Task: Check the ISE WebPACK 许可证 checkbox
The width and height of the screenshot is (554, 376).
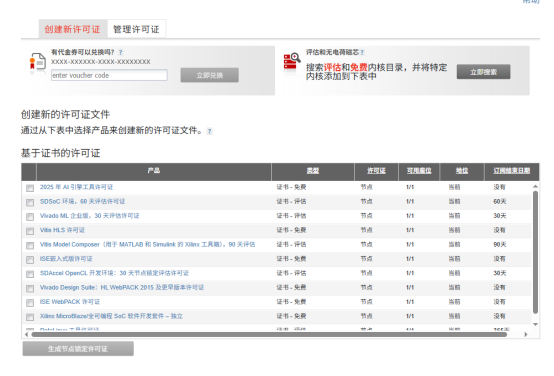Action: click(30, 303)
